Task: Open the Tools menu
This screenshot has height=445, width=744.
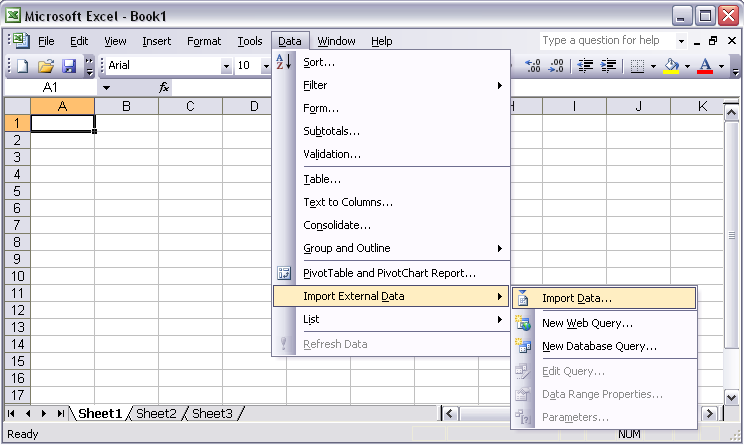Action: pos(250,41)
